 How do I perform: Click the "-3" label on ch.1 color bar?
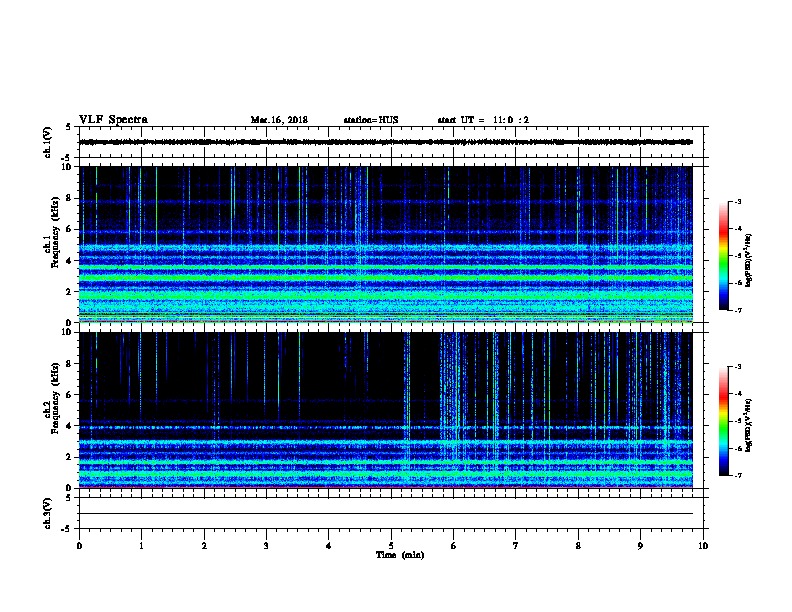[x=737, y=201]
